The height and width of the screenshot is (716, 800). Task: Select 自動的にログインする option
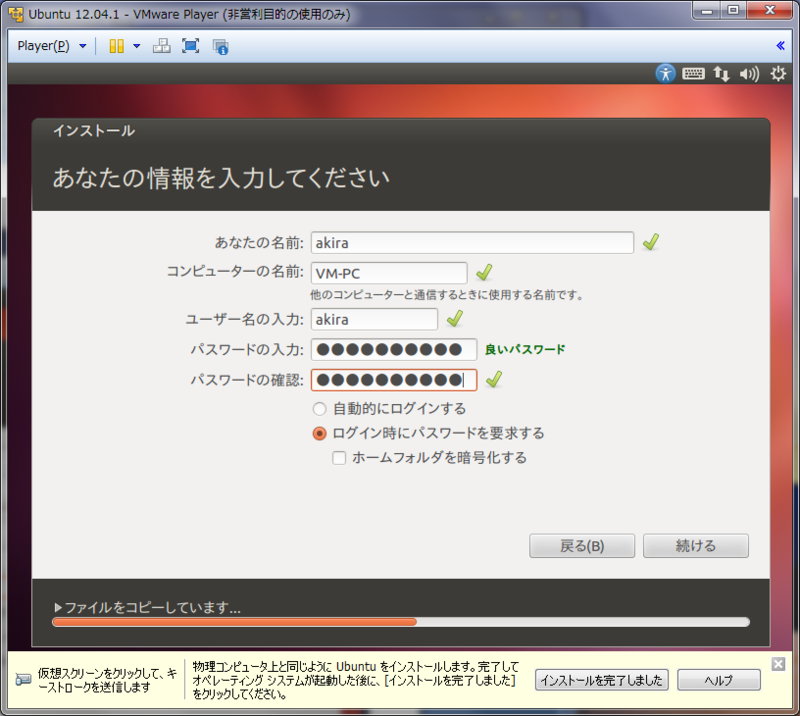(318, 408)
